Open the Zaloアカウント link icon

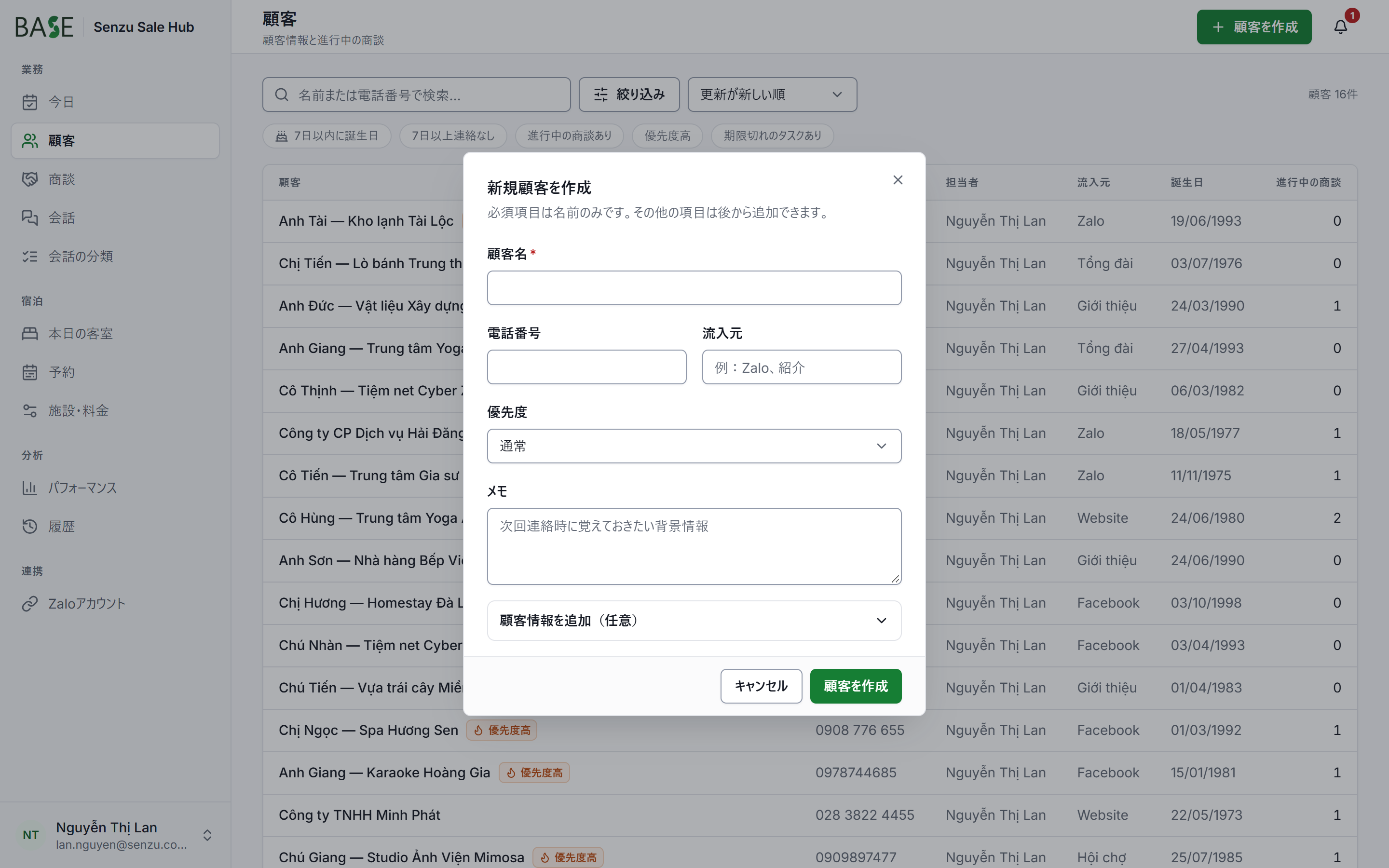(x=30, y=603)
